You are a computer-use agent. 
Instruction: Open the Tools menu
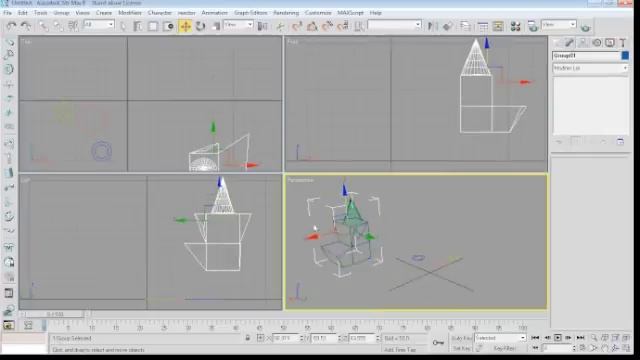tap(40, 13)
